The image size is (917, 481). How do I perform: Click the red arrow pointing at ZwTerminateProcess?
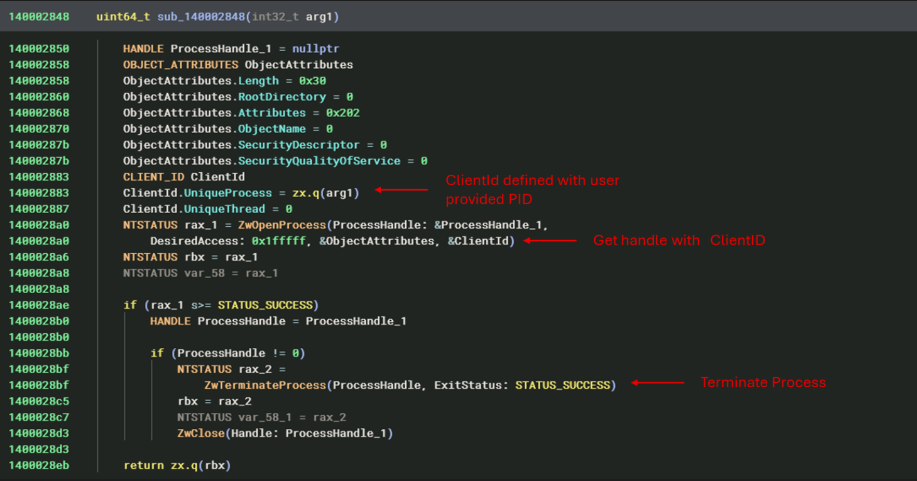(655, 384)
